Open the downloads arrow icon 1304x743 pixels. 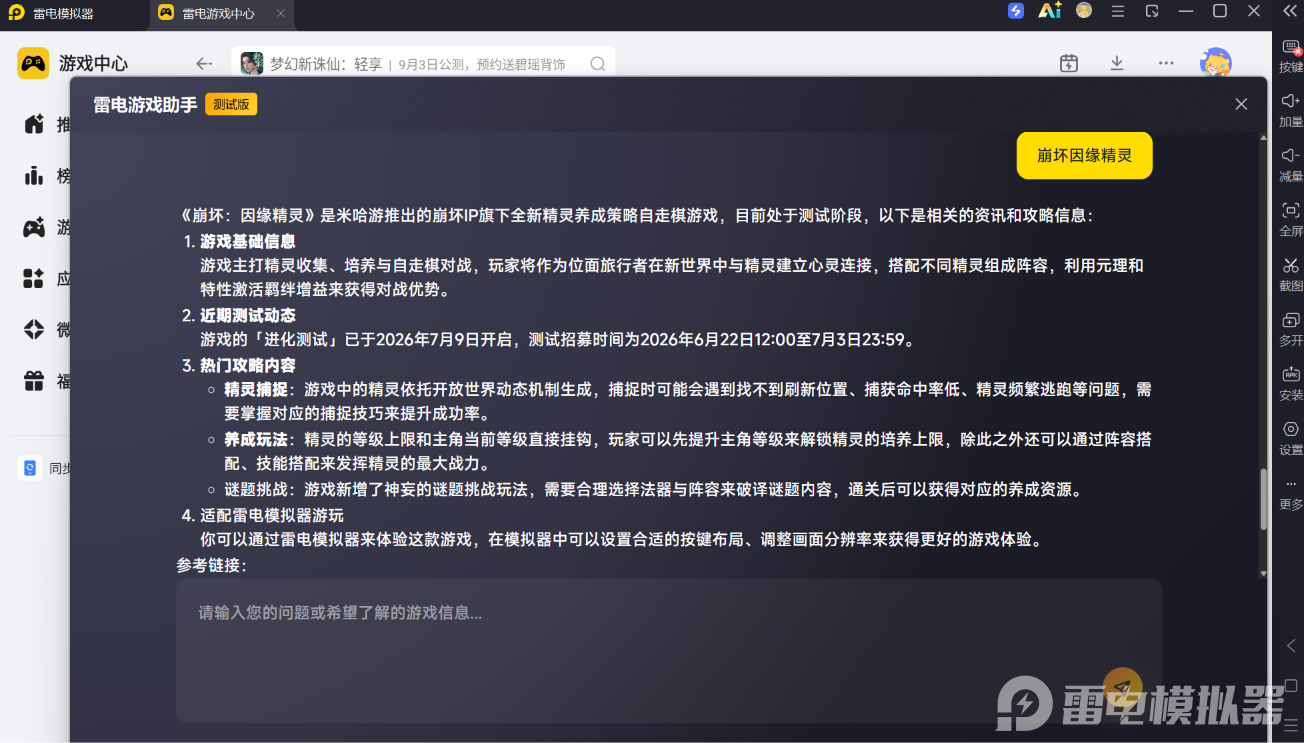1117,63
